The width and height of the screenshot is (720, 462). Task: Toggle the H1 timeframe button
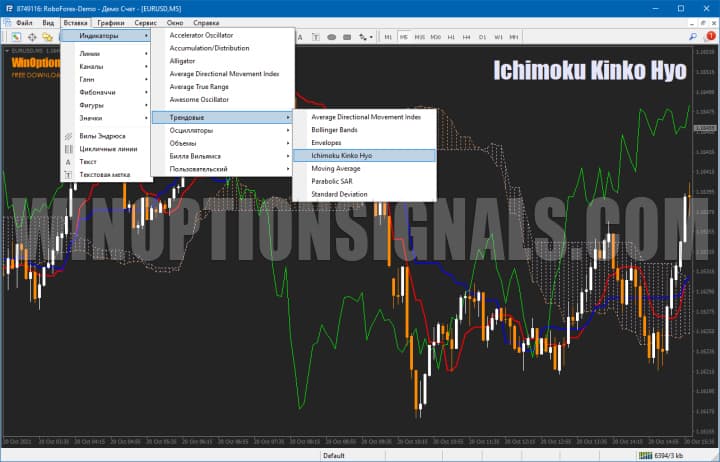(x=451, y=37)
